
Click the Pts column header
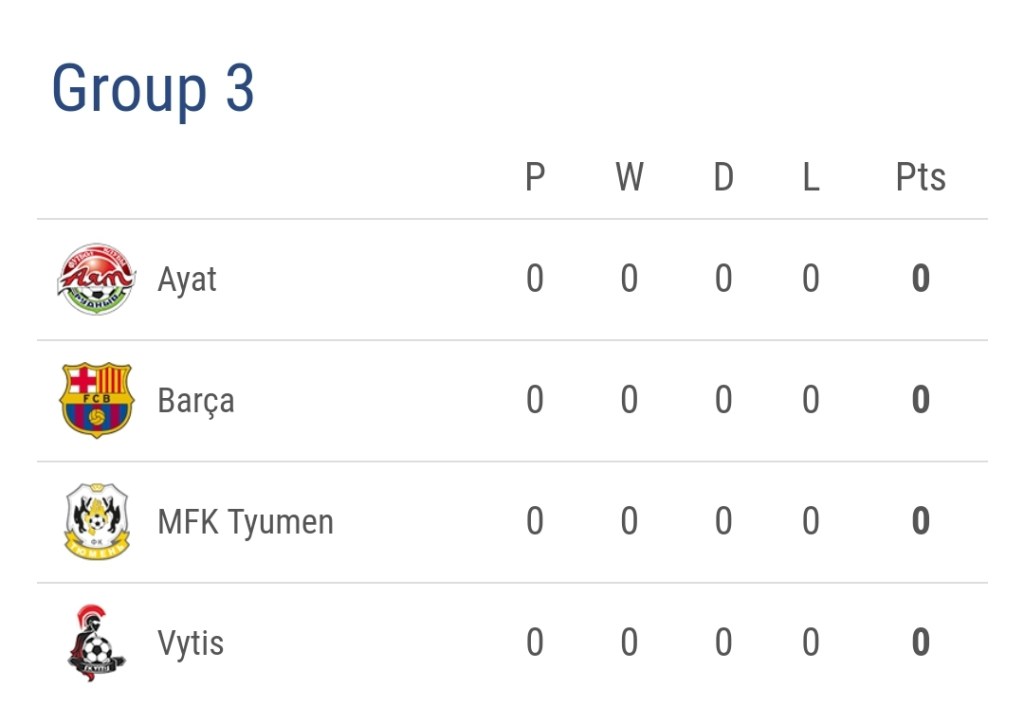tap(920, 177)
